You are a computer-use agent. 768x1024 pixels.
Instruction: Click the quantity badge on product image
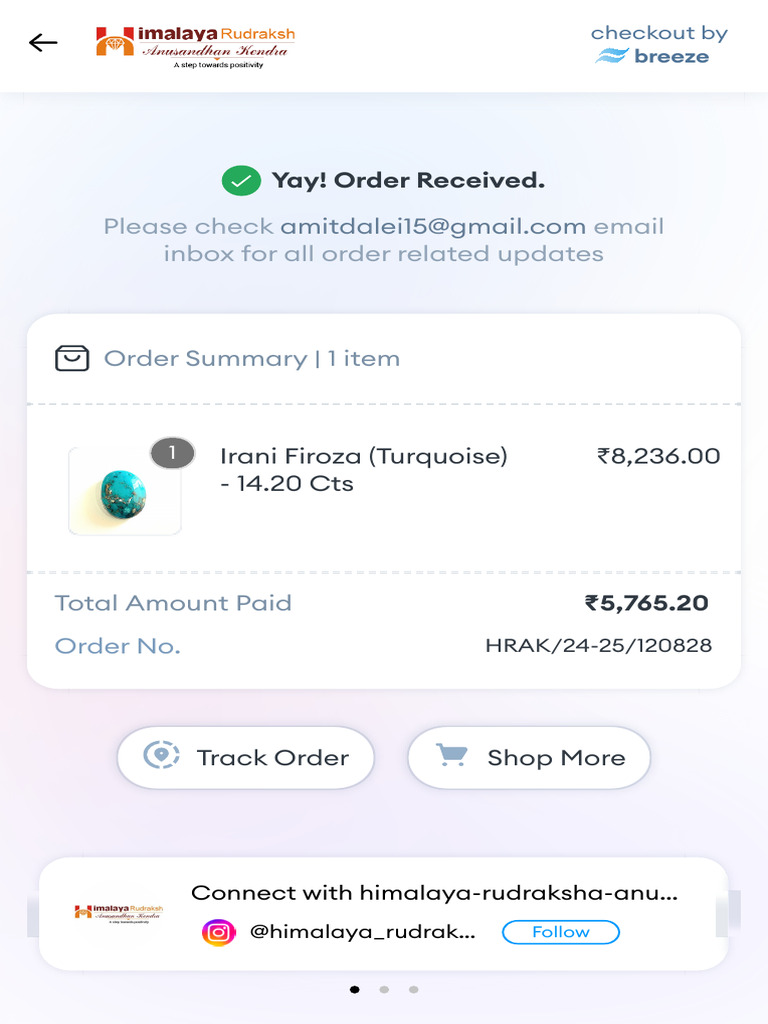[x=172, y=453]
